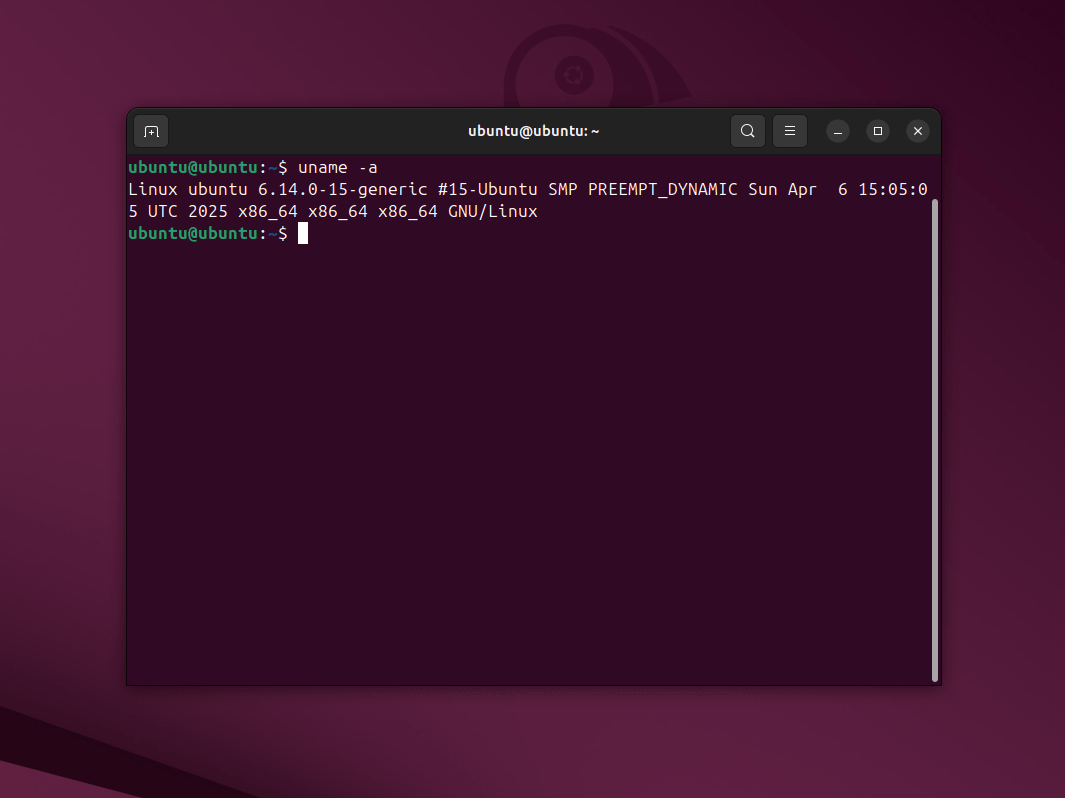1065x798 pixels.
Task: Open a new terminal tab
Action: point(151,131)
